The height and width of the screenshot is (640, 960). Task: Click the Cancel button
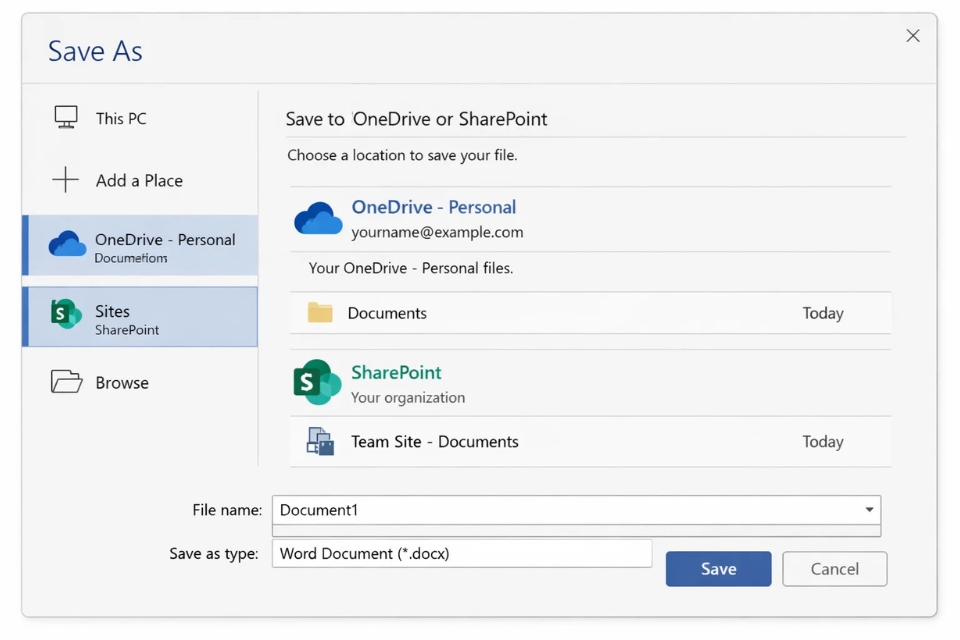tap(834, 568)
